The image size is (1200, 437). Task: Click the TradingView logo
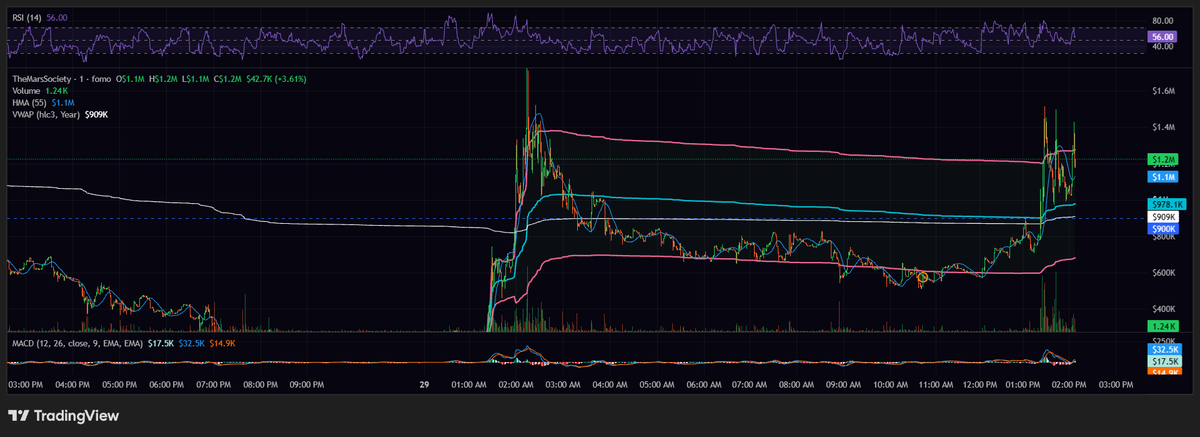pyautogui.click(x=63, y=416)
